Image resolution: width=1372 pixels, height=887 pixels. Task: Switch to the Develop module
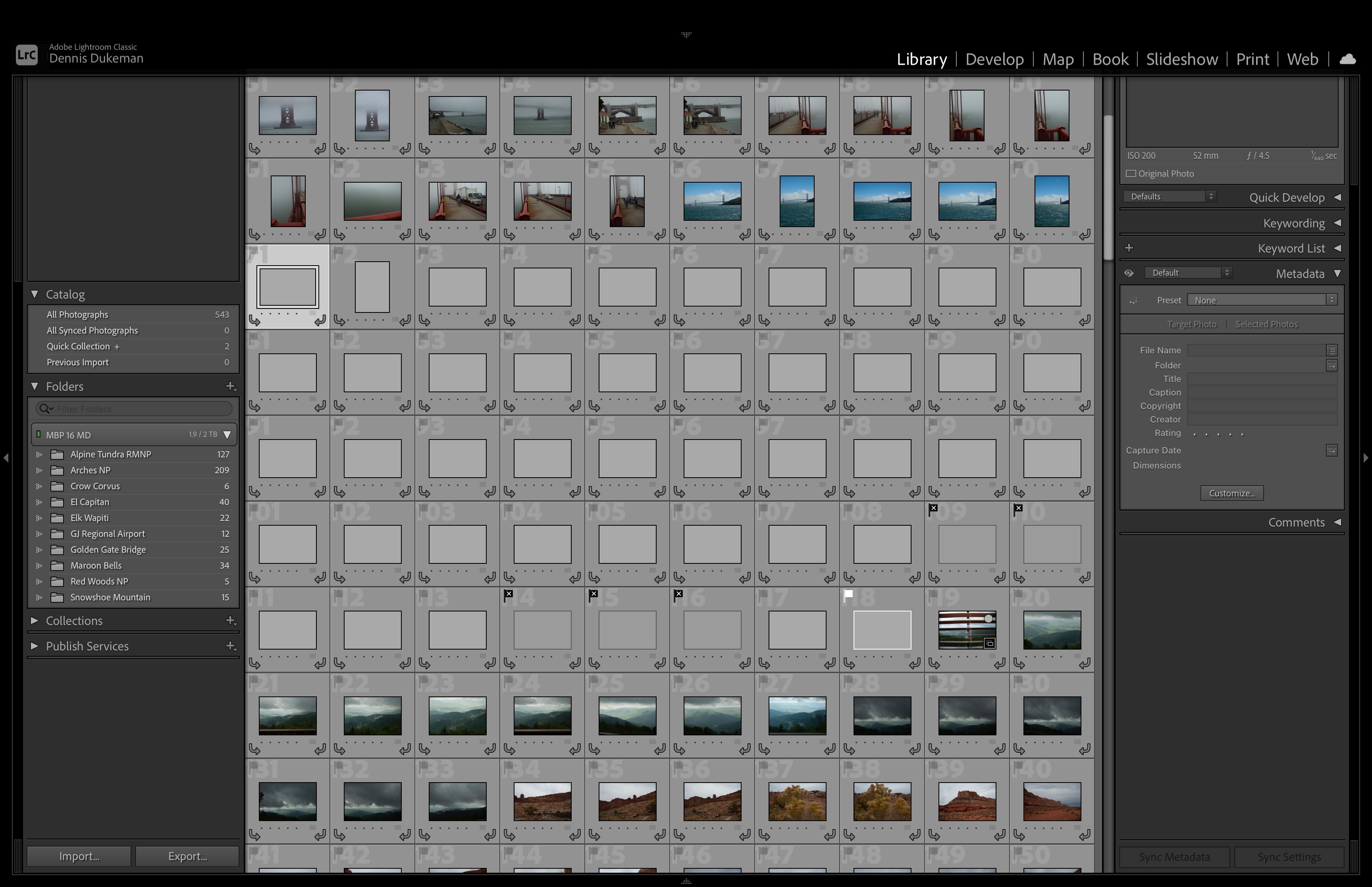(994, 59)
